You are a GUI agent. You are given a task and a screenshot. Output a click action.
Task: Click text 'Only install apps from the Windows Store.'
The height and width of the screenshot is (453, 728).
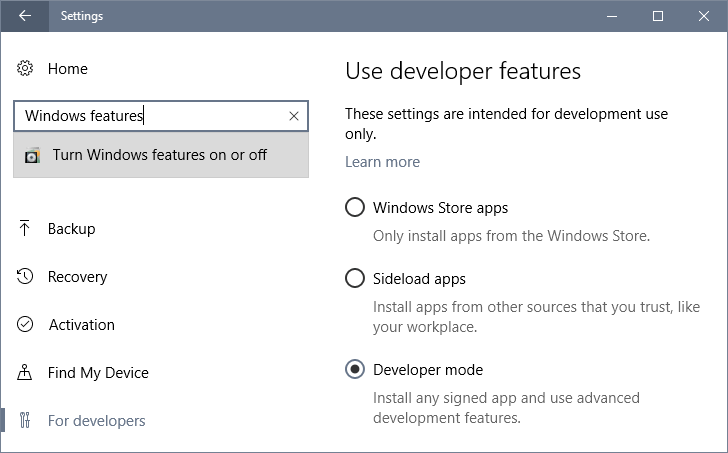coord(511,236)
